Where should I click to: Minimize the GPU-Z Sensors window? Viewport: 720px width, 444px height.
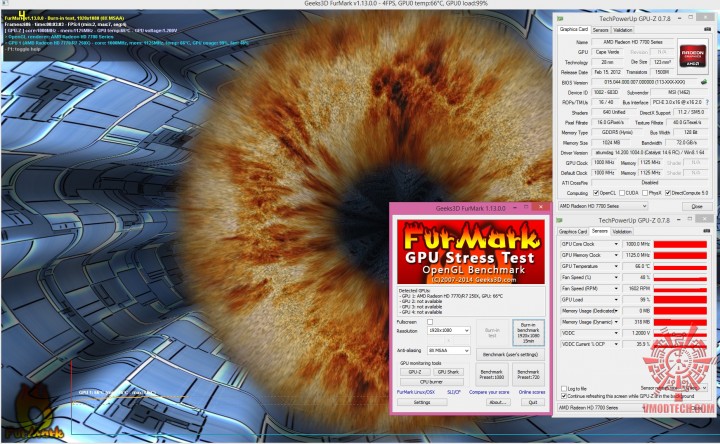click(679, 220)
